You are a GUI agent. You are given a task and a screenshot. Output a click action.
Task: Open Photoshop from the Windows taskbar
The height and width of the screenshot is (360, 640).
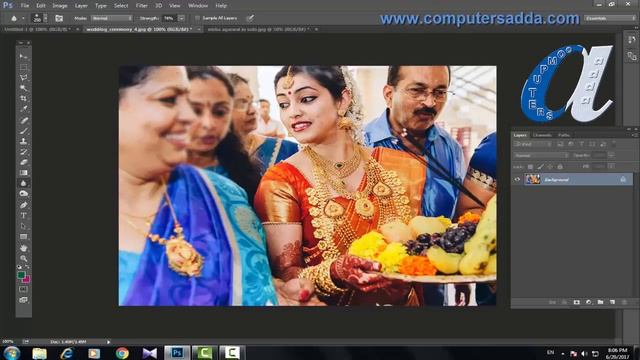pos(177,353)
